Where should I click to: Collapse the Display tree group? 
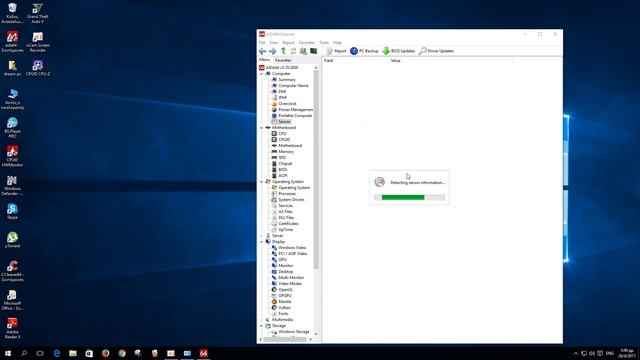coord(262,242)
